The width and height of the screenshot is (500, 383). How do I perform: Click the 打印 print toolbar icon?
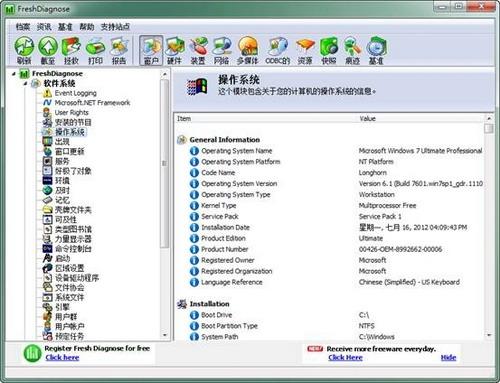click(x=95, y=50)
